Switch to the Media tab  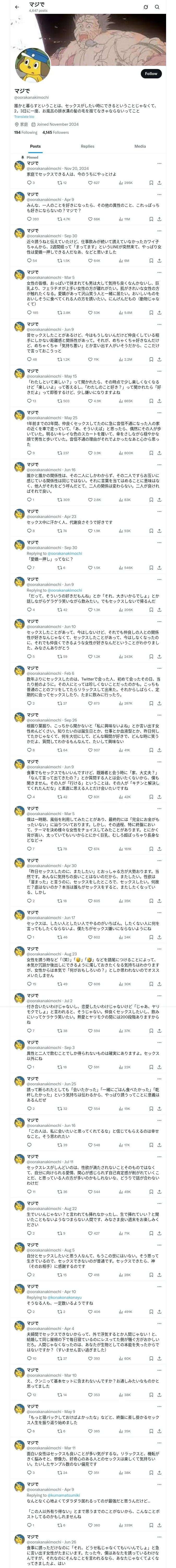coord(140,146)
